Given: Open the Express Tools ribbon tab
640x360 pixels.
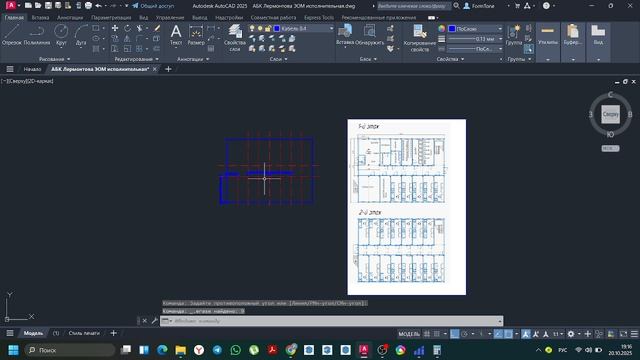Looking at the screenshot, I should click(319, 18).
